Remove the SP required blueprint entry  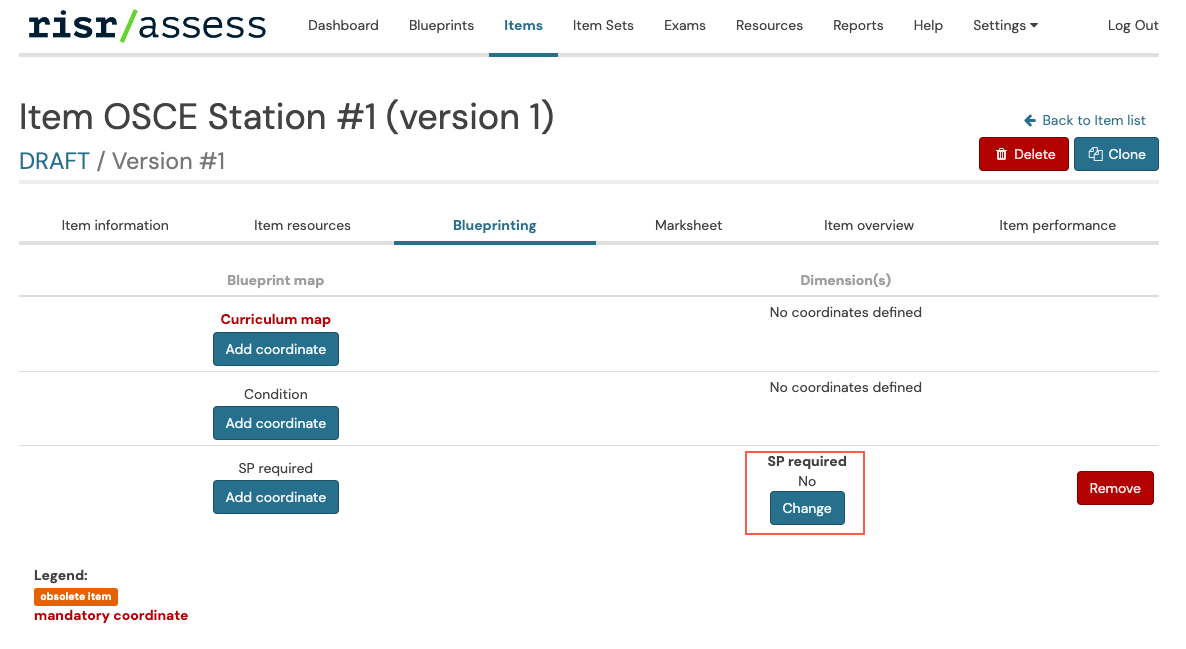pos(1114,488)
